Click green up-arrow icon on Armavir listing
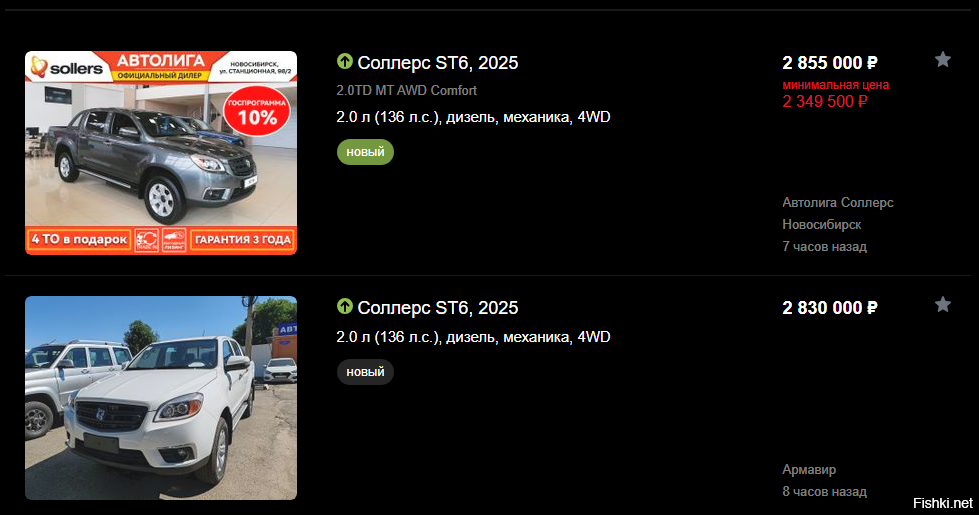The height and width of the screenshot is (515, 979). 345,306
